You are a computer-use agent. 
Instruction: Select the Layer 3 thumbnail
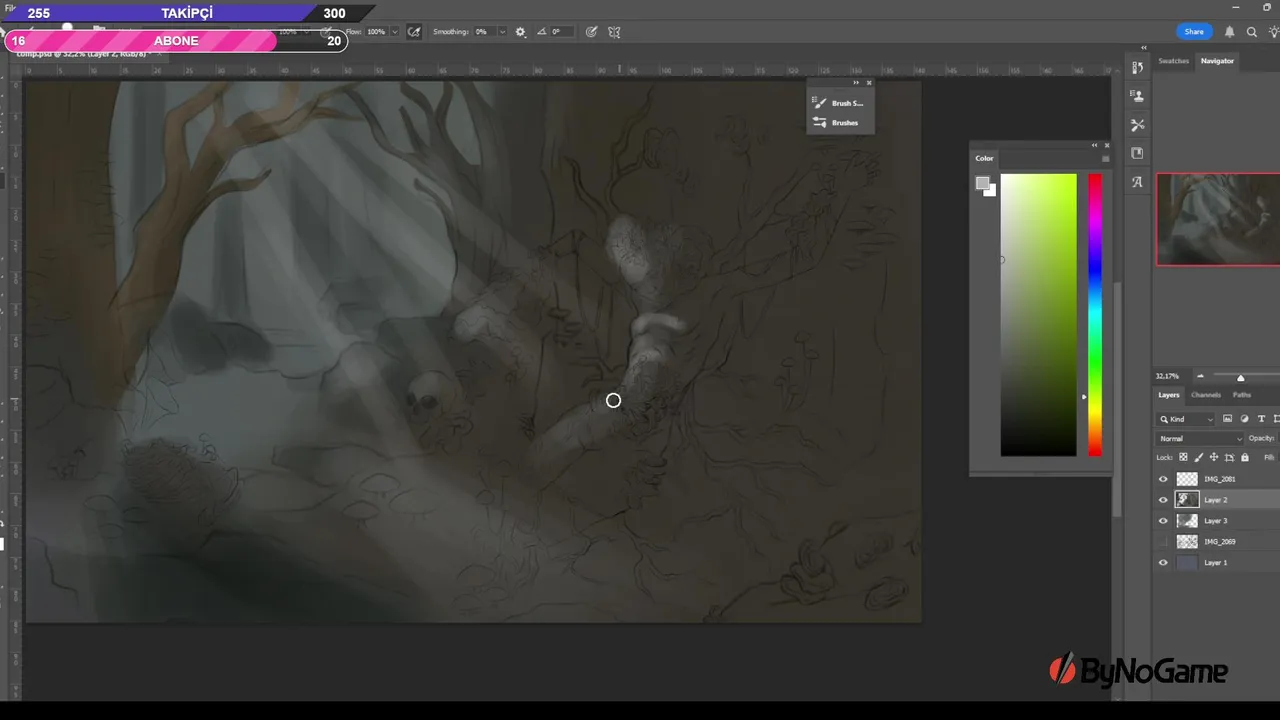1187,521
